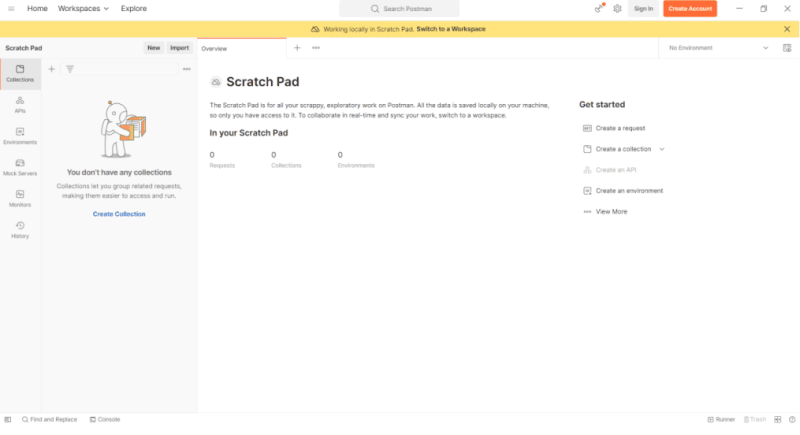The width and height of the screenshot is (800, 435).
Task: Open the Collections sidebar panel
Action: [20, 73]
